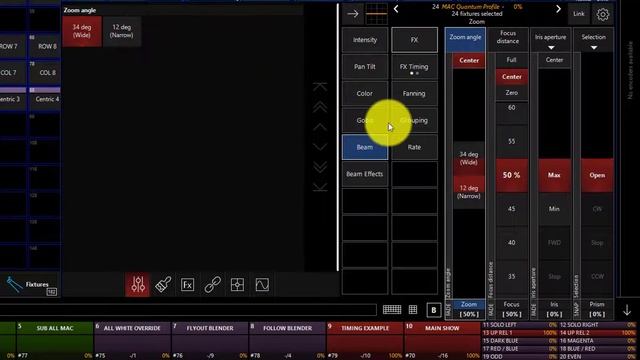640x360 pixels.
Task: Open the on-screen keyboard icon
Action: click(392, 310)
